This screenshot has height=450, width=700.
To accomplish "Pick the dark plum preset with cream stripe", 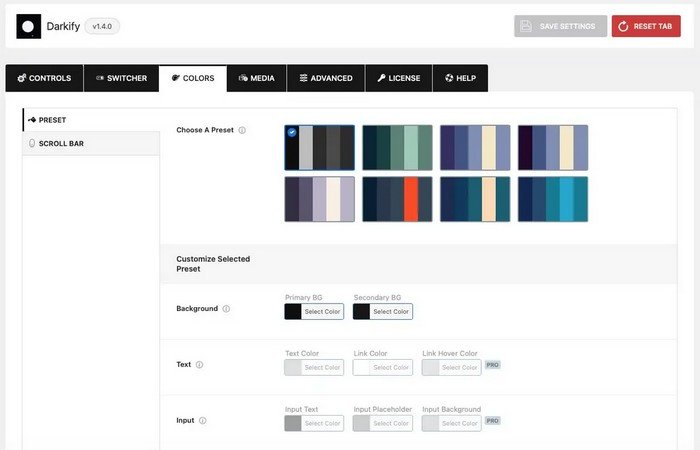I will pos(553,148).
